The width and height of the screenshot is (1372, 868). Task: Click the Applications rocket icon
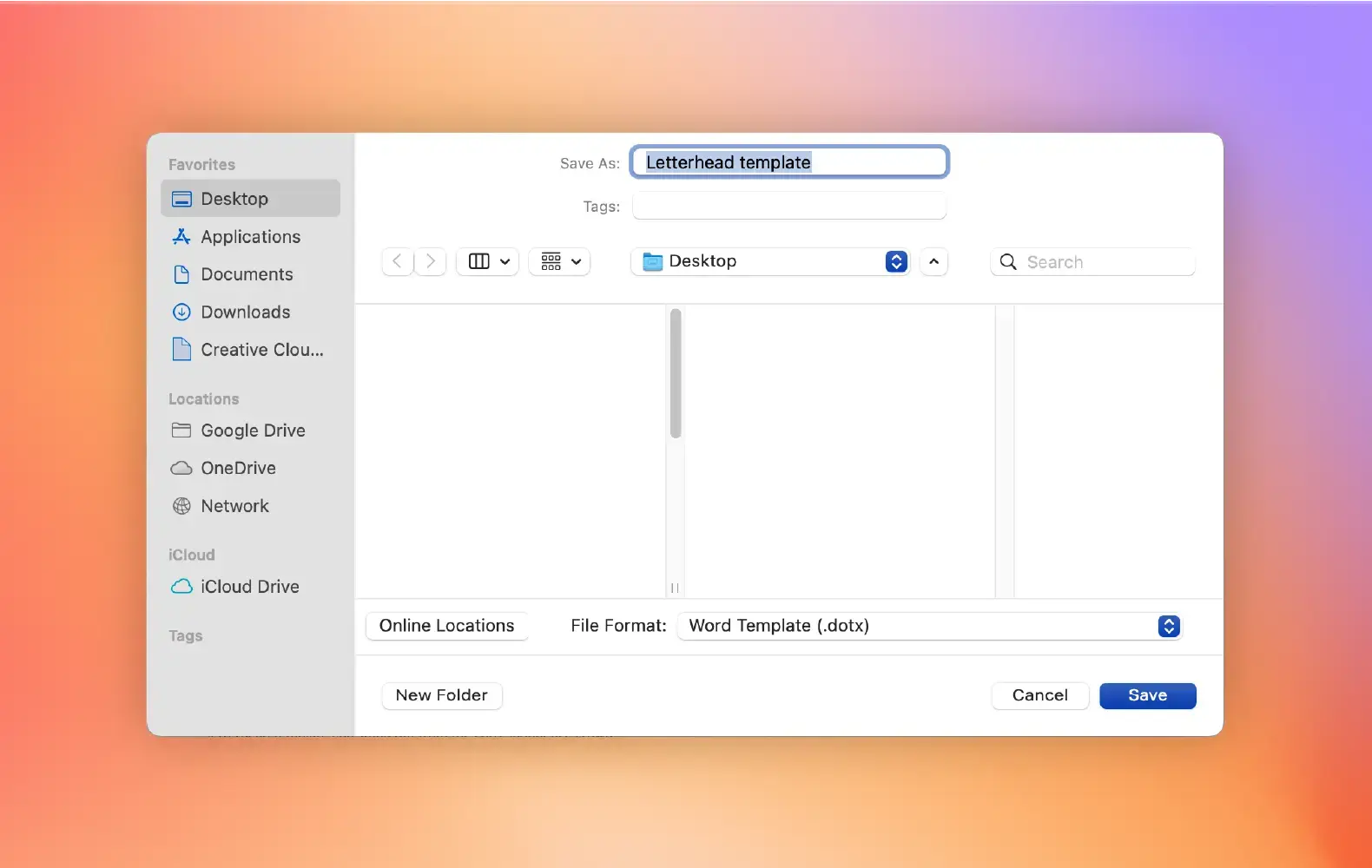181,236
